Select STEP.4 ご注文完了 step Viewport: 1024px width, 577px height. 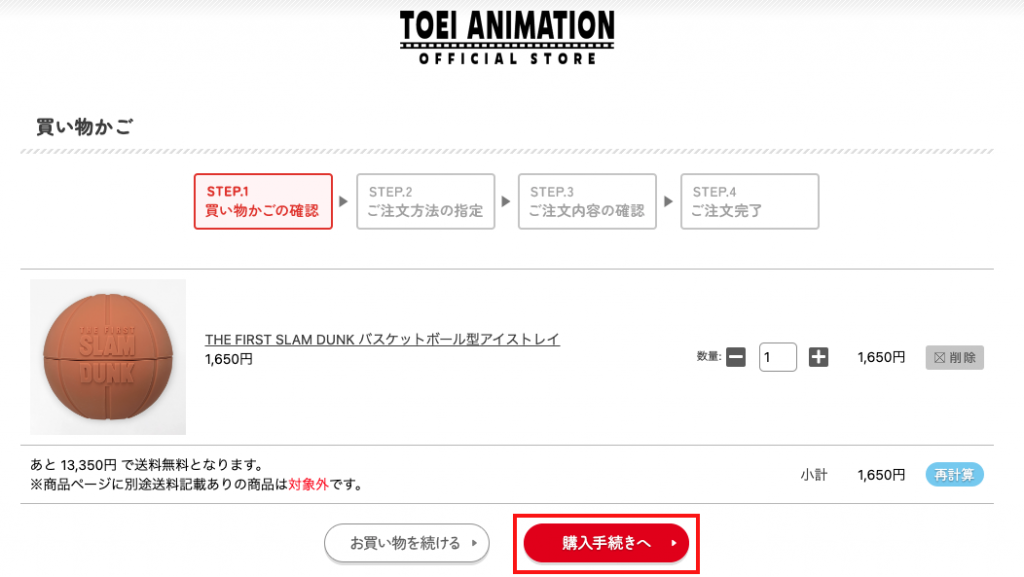click(749, 201)
